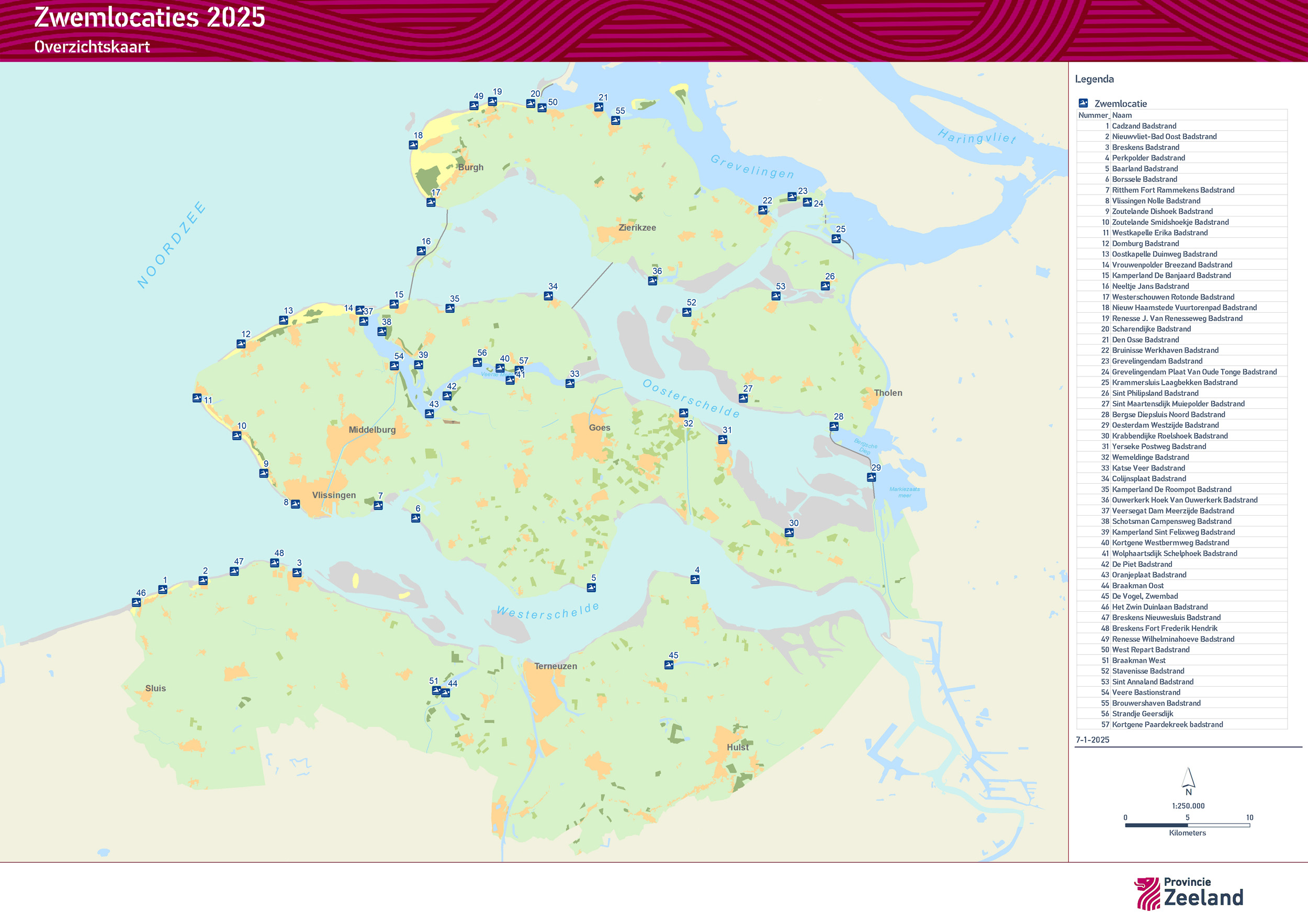1308x924 pixels.
Task: Click swim marker 11 at Westkapelle
Action: click(x=197, y=398)
